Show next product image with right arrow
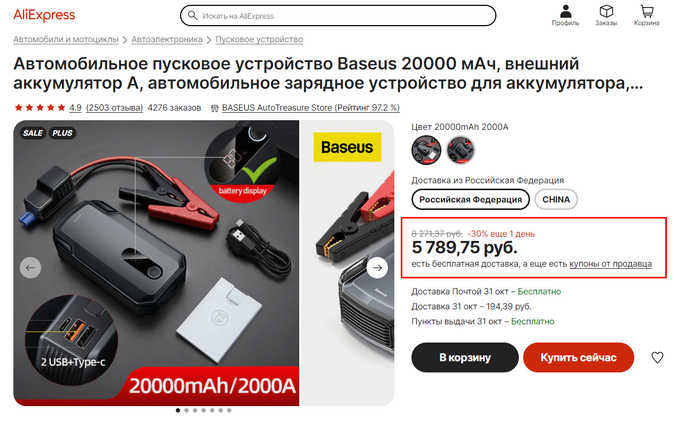 [377, 267]
